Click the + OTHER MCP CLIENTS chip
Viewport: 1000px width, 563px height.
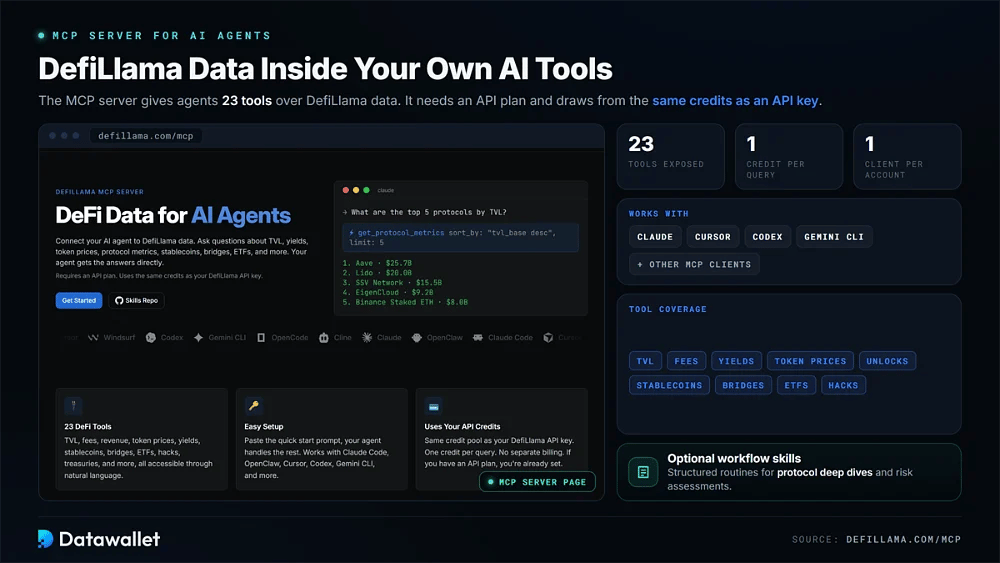coord(694,264)
